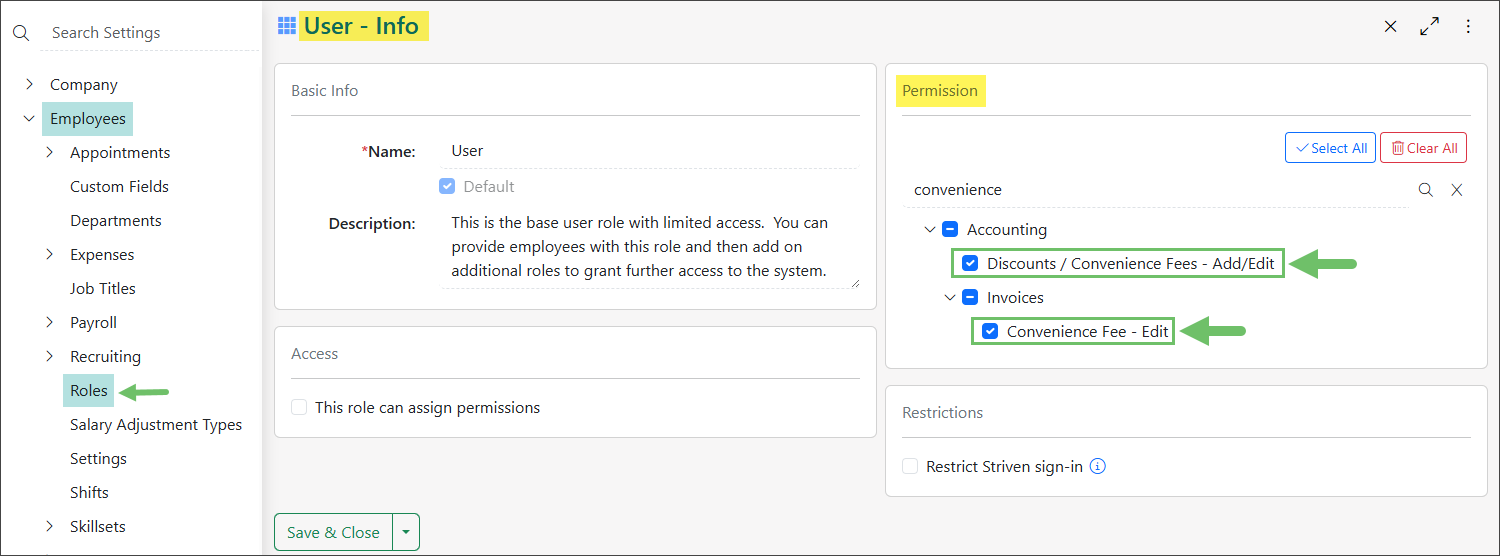This screenshot has height=556, width=1500.
Task: Expand the Recruiting submenu
Action: pos(50,356)
